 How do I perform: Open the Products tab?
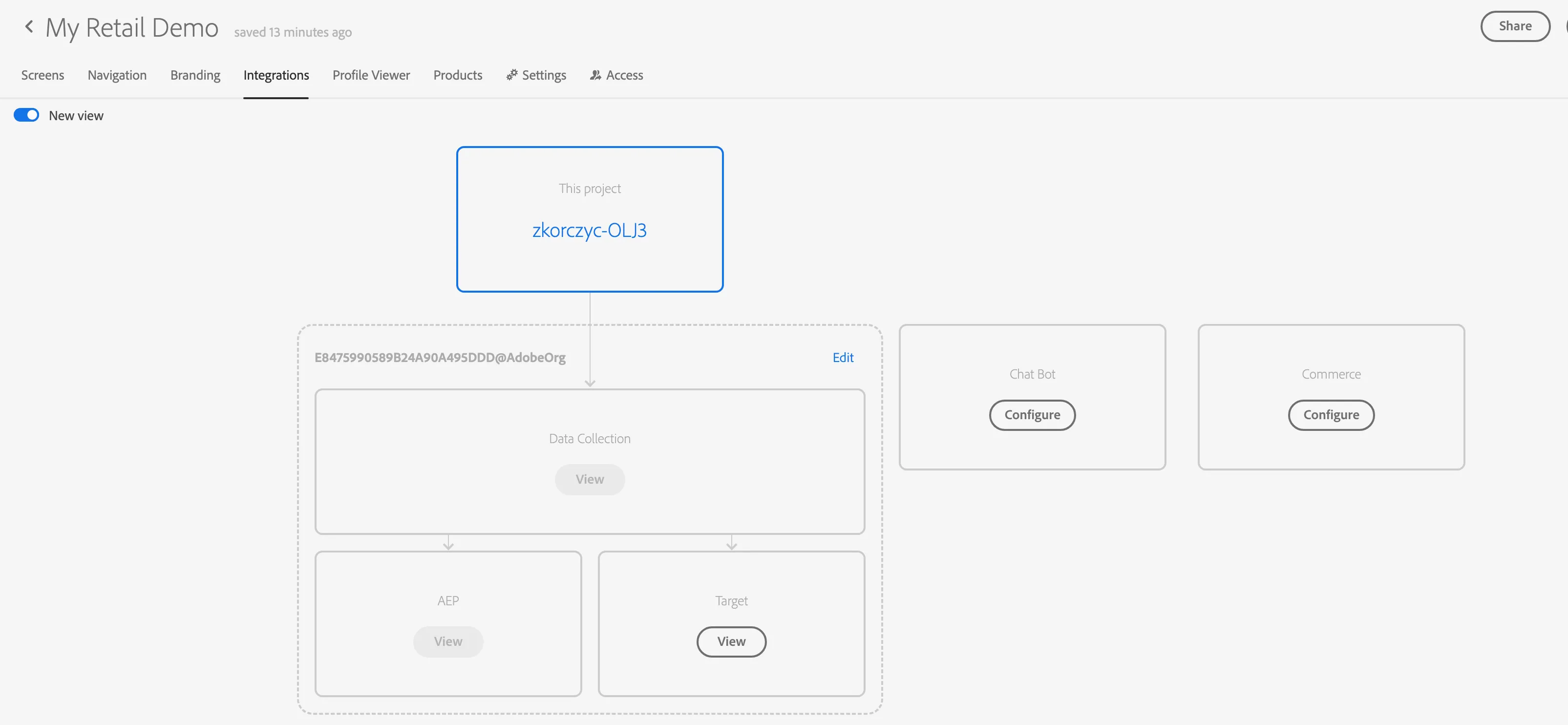pyautogui.click(x=458, y=75)
